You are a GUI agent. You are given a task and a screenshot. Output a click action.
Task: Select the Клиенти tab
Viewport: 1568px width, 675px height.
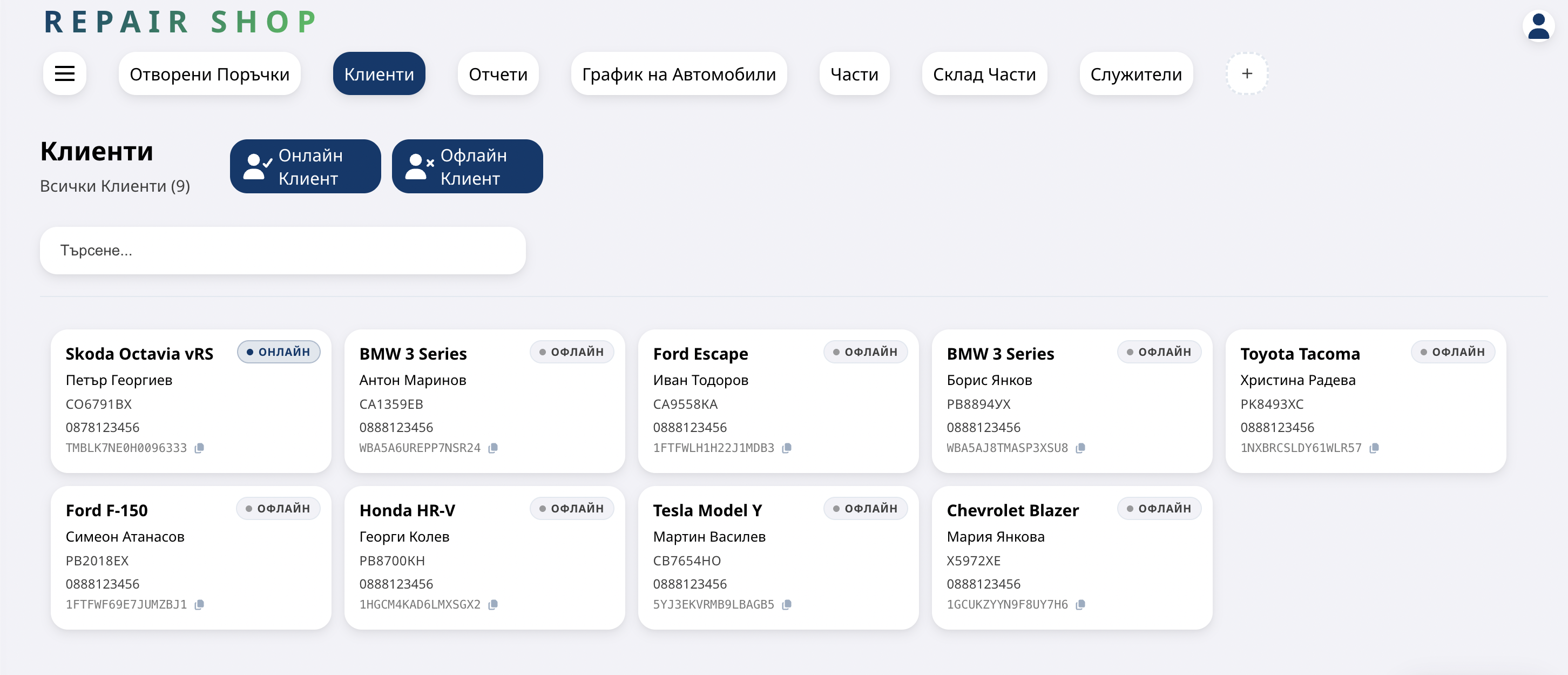[x=379, y=73]
